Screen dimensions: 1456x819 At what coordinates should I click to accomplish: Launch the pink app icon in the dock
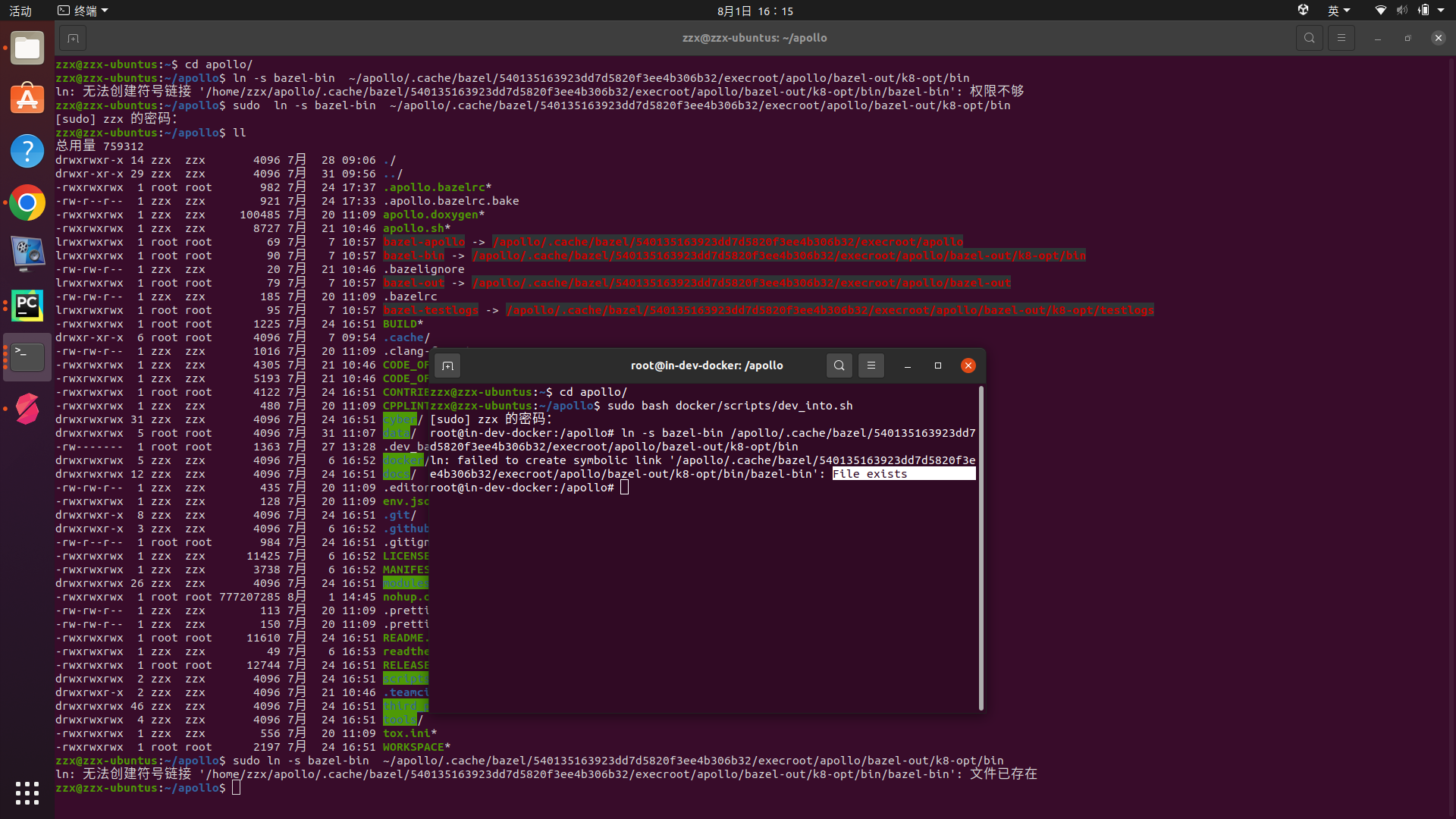coord(27,409)
